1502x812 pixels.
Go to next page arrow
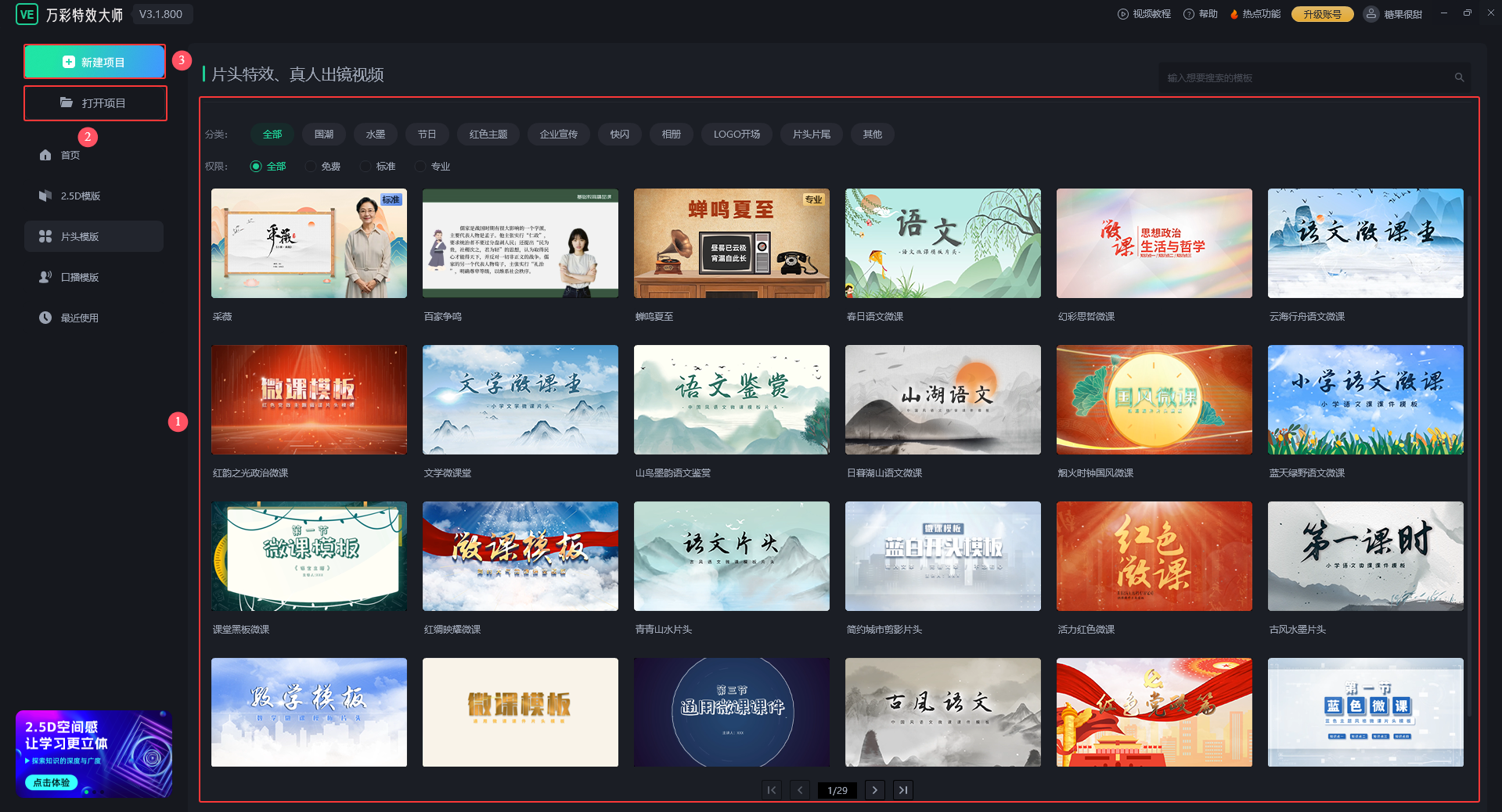(x=874, y=790)
